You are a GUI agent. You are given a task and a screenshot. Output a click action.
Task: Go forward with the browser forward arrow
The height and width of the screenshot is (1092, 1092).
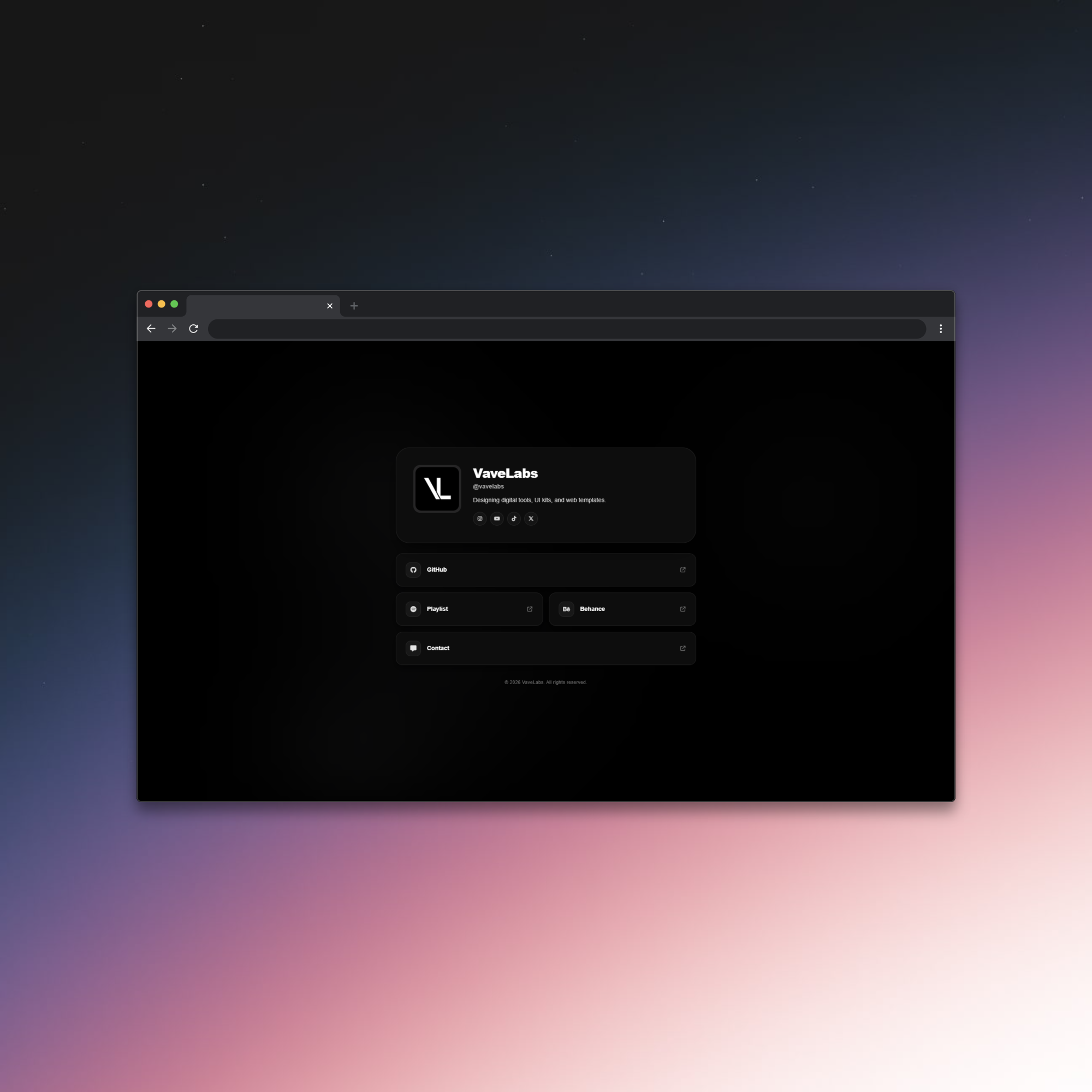[x=173, y=328]
